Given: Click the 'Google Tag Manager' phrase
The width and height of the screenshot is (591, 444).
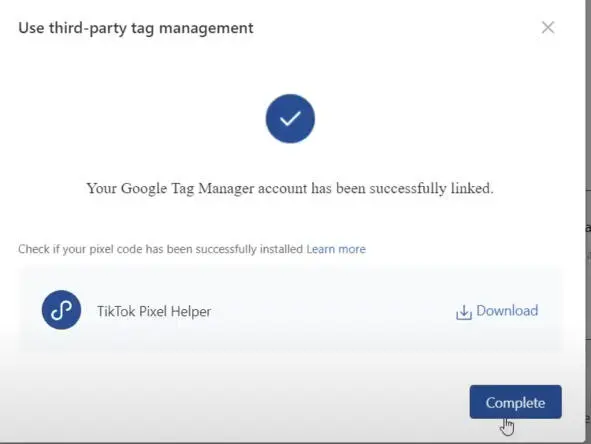Looking at the screenshot, I should [187, 188].
